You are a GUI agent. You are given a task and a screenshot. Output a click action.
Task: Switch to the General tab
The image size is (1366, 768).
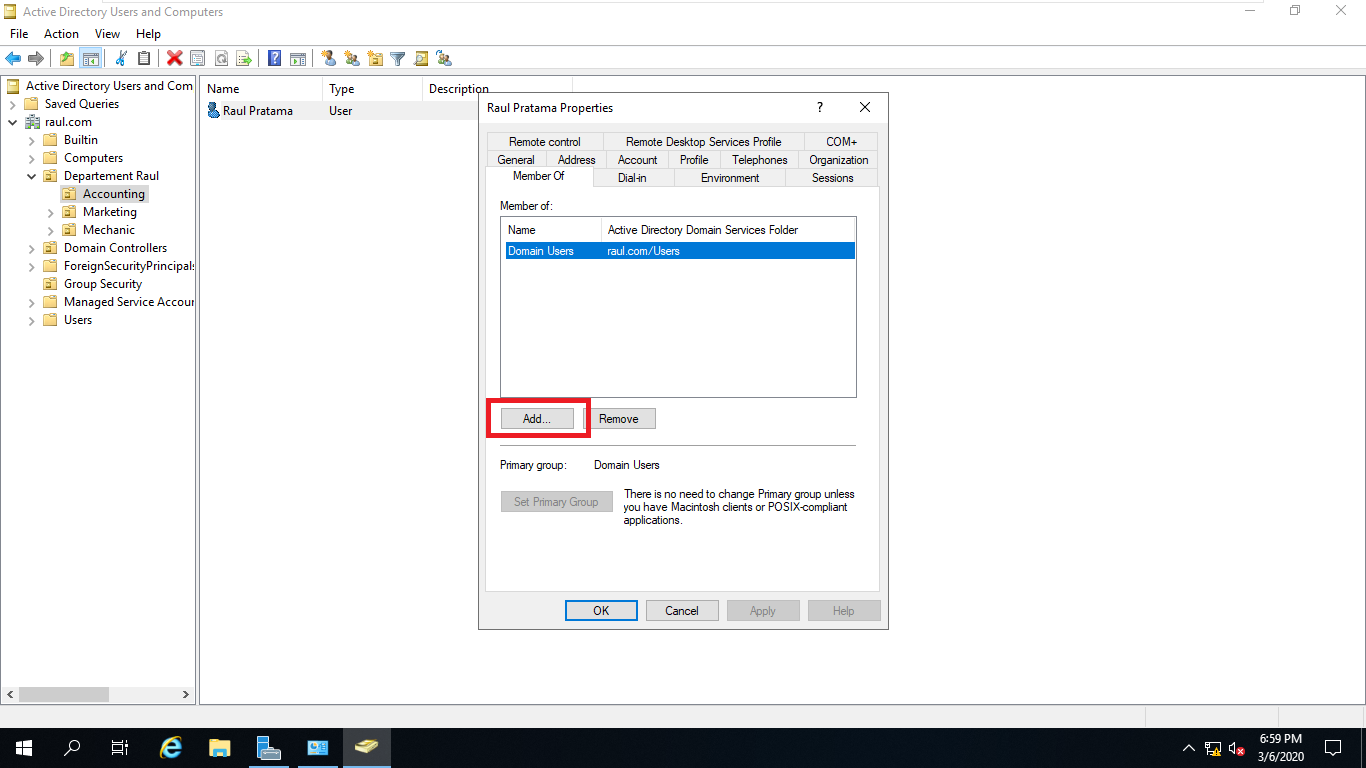516,160
